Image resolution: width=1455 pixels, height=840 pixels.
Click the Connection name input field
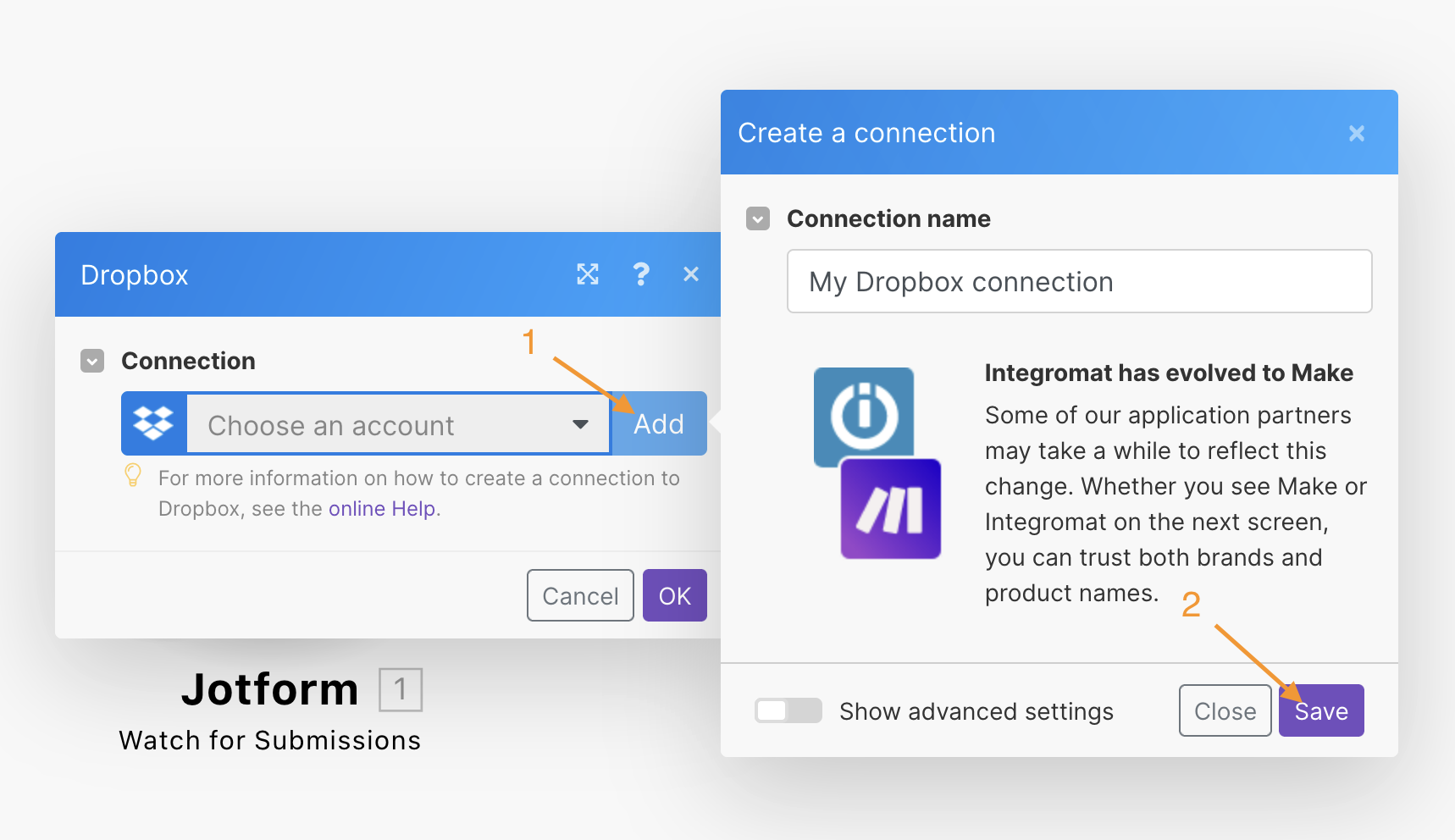(1080, 281)
